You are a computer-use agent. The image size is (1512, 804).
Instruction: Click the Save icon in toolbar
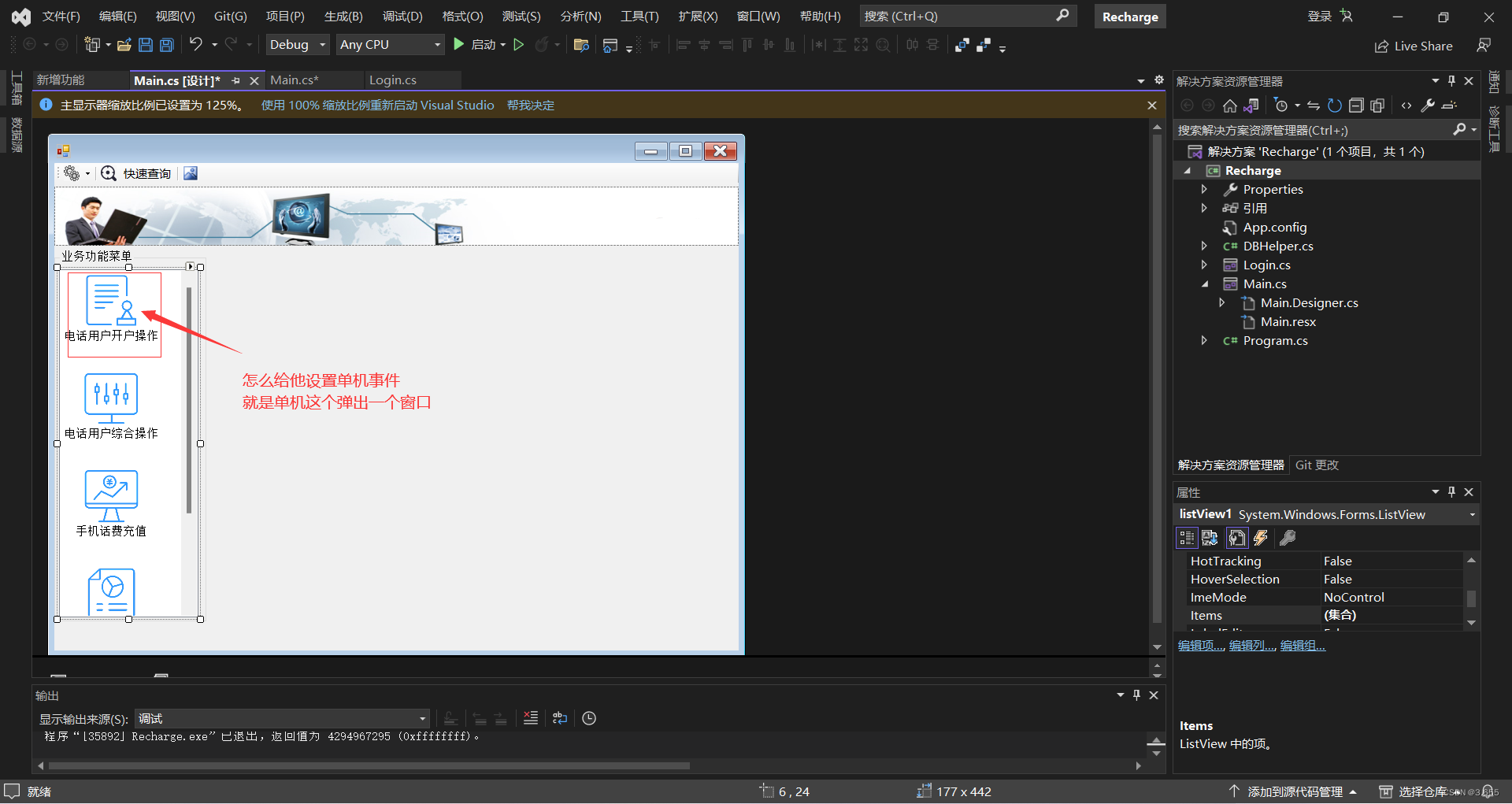pos(146,45)
